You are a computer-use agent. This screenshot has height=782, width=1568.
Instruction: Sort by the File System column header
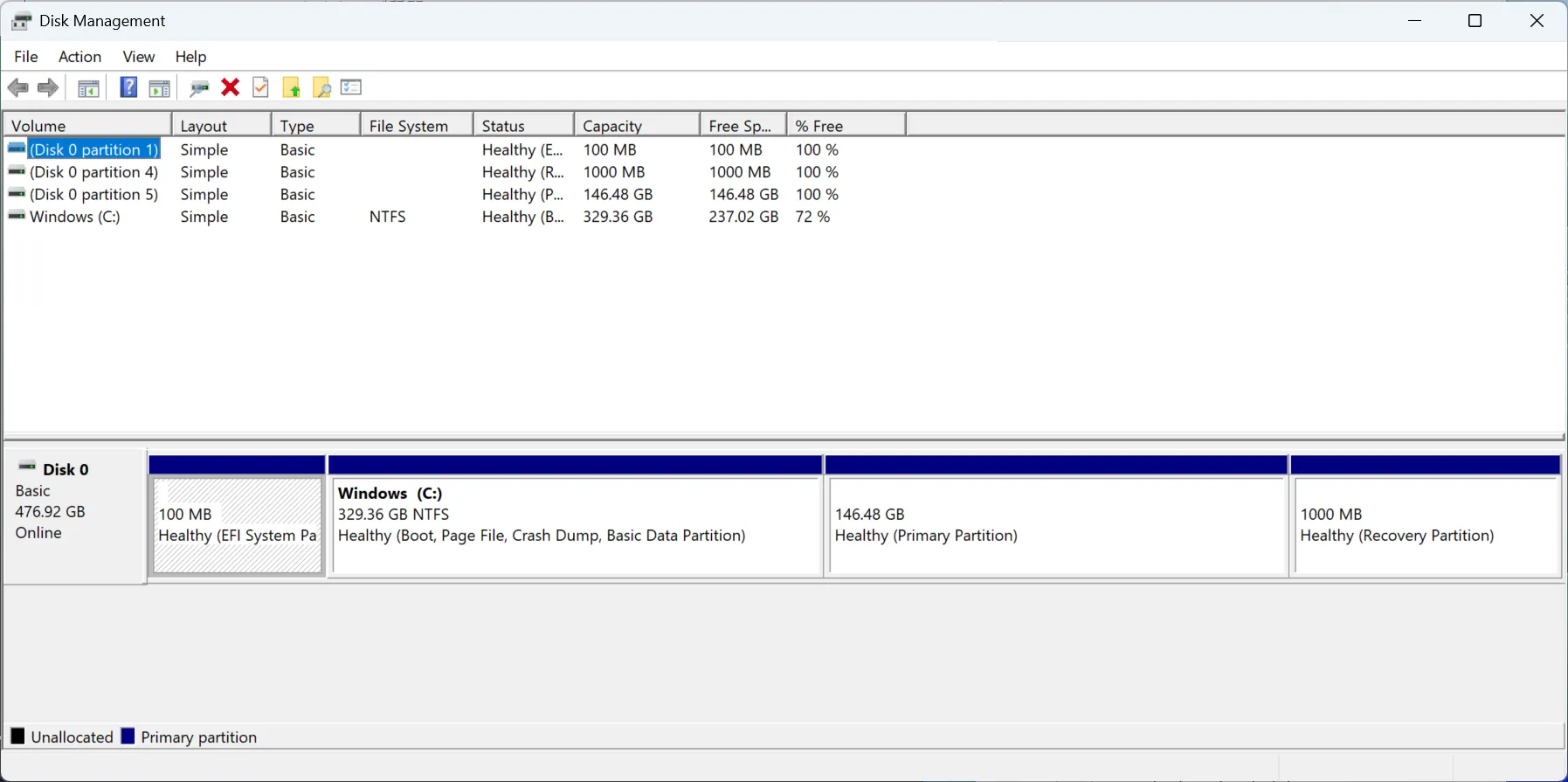click(417, 126)
